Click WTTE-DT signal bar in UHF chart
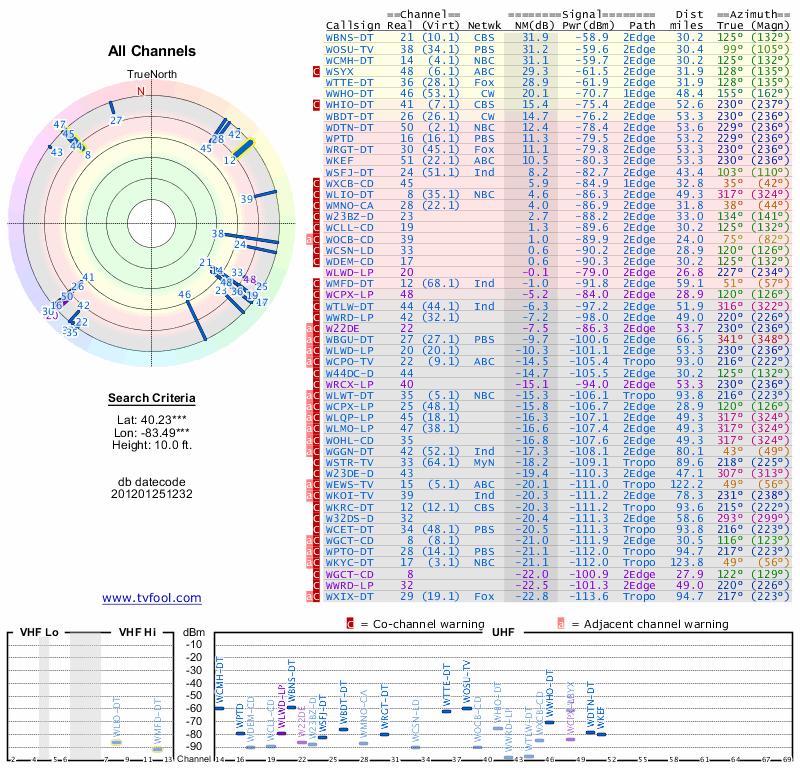The height and width of the screenshot is (768, 800). click(x=446, y=711)
